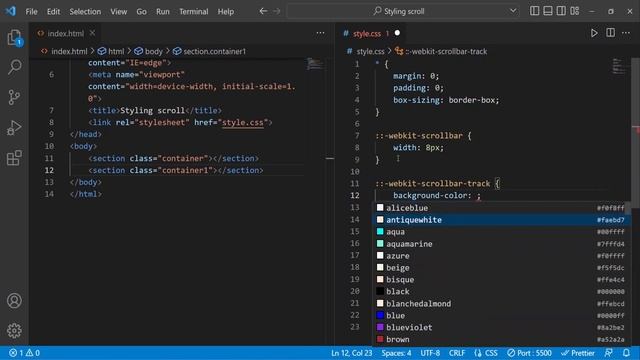The width and height of the screenshot is (640, 360).
Task: Open the Accounts menu icon
Action: point(14,301)
